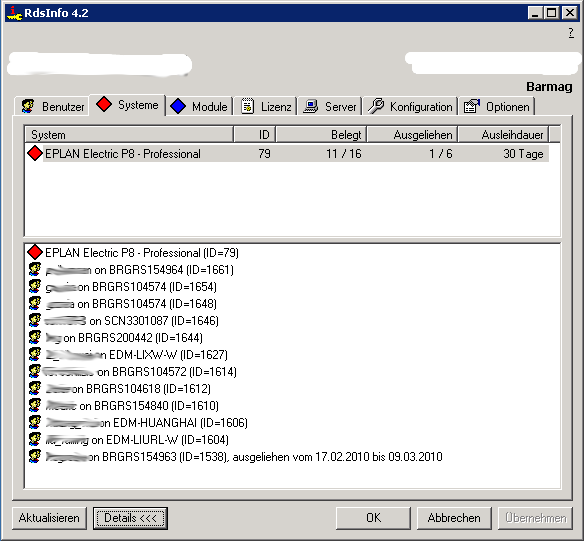The height and width of the screenshot is (541, 584).
Task: Select entry 'on BRGRS200442 (ID=1644)'
Action: (x=133, y=338)
